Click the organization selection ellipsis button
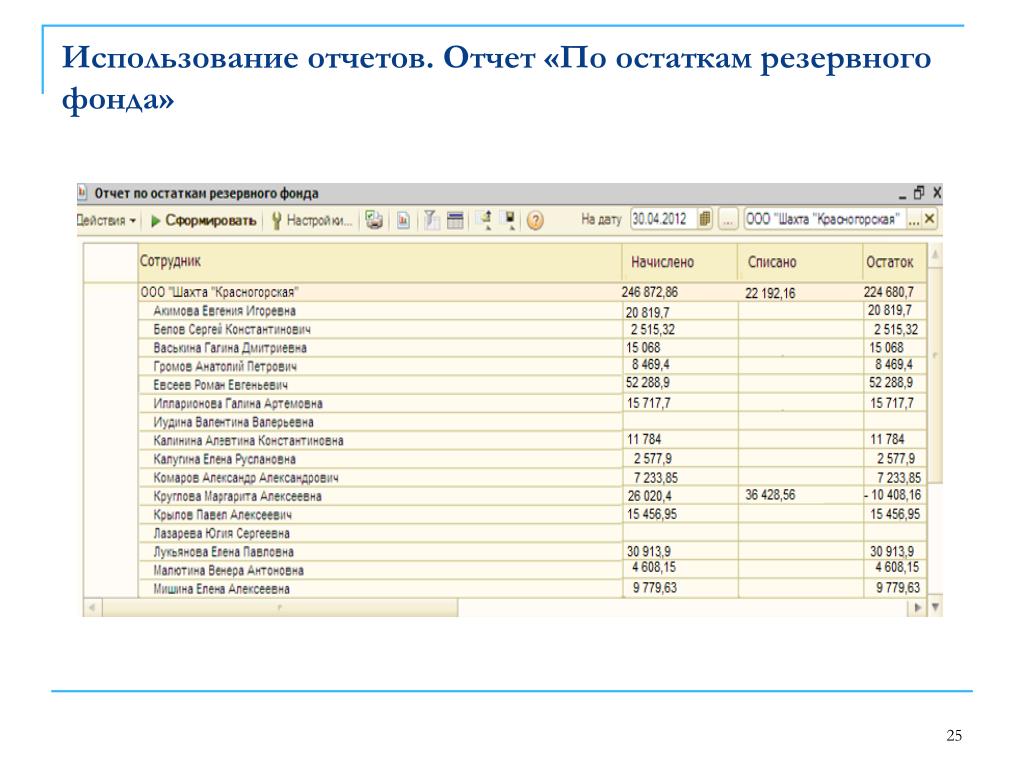Viewport: 1024px width, 768px height. click(914, 220)
